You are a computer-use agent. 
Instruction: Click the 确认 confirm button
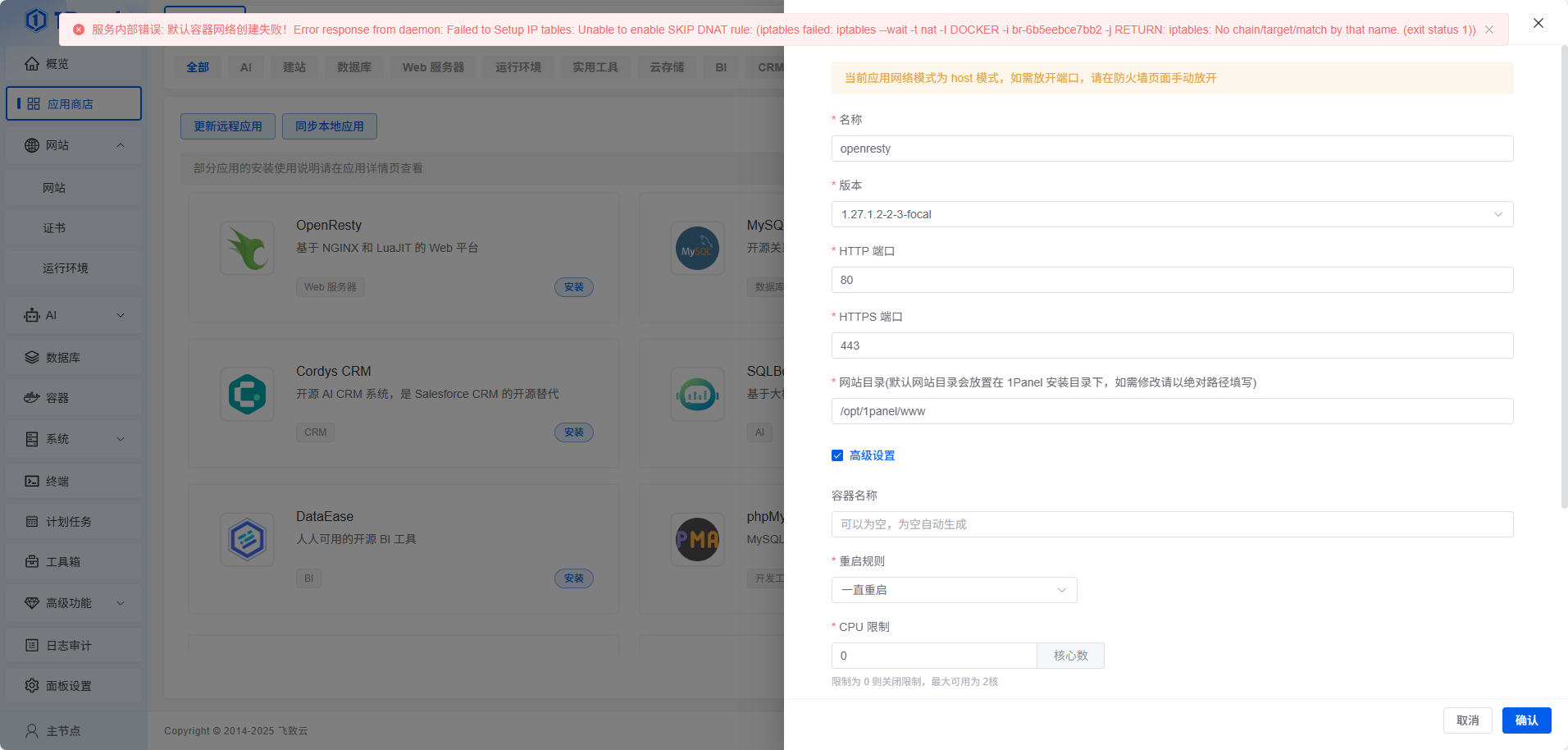tap(1526, 720)
